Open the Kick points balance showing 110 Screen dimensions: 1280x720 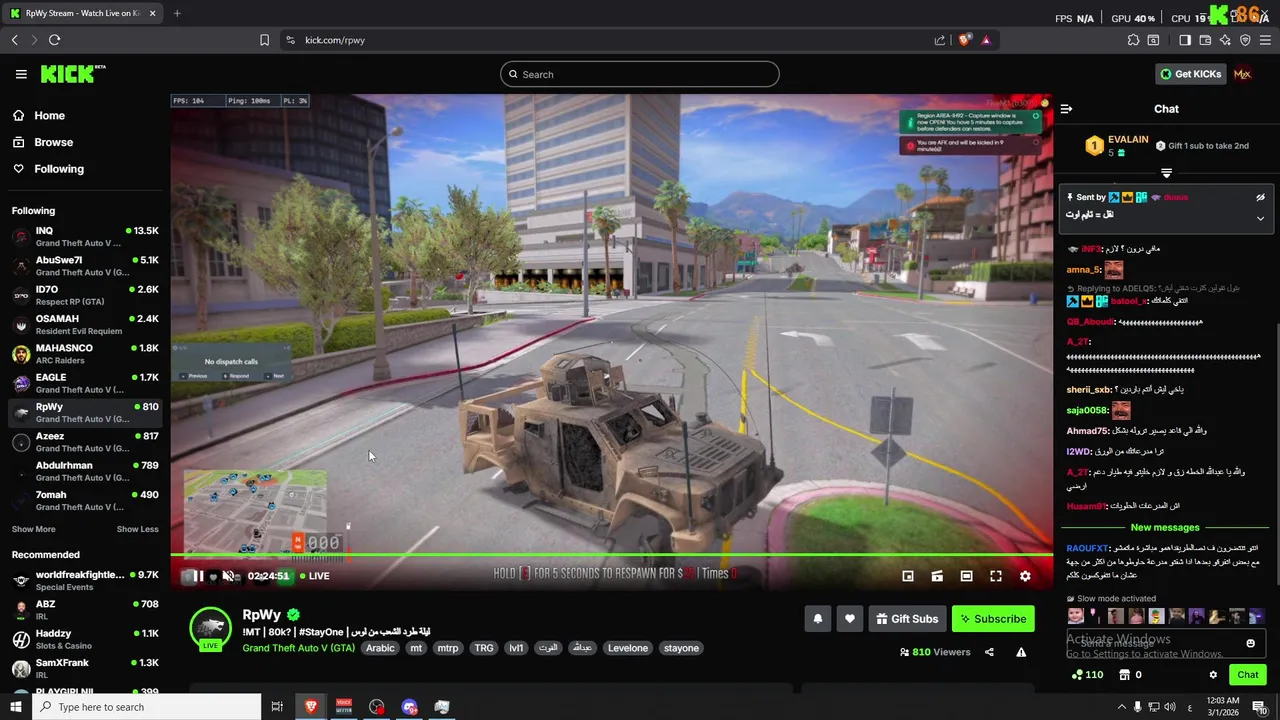click(x=1087, y=675)
